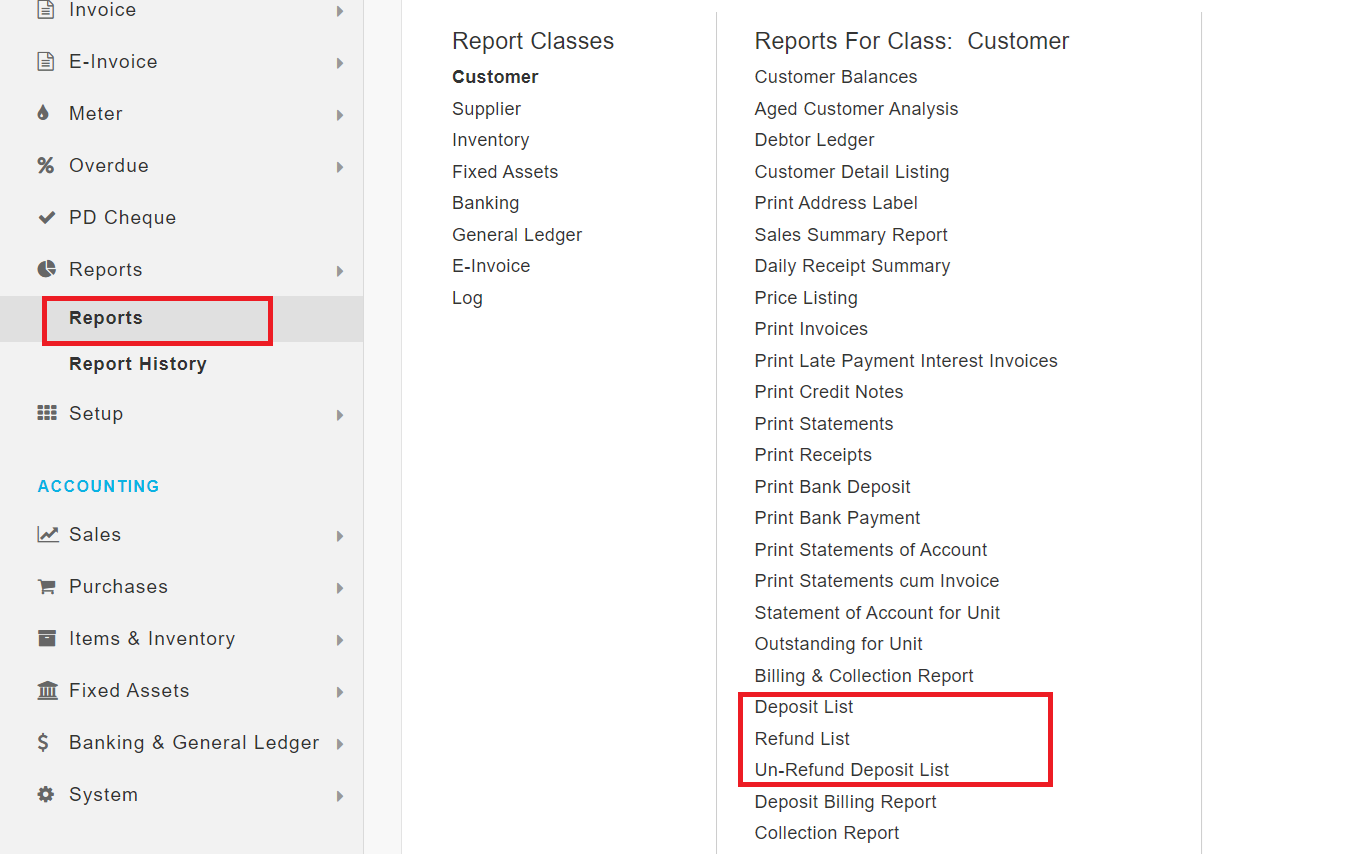The height and width of the screenshot is (854, 1348).
Task: Click the Overdue percent icon
Action: tap(46, 166)
